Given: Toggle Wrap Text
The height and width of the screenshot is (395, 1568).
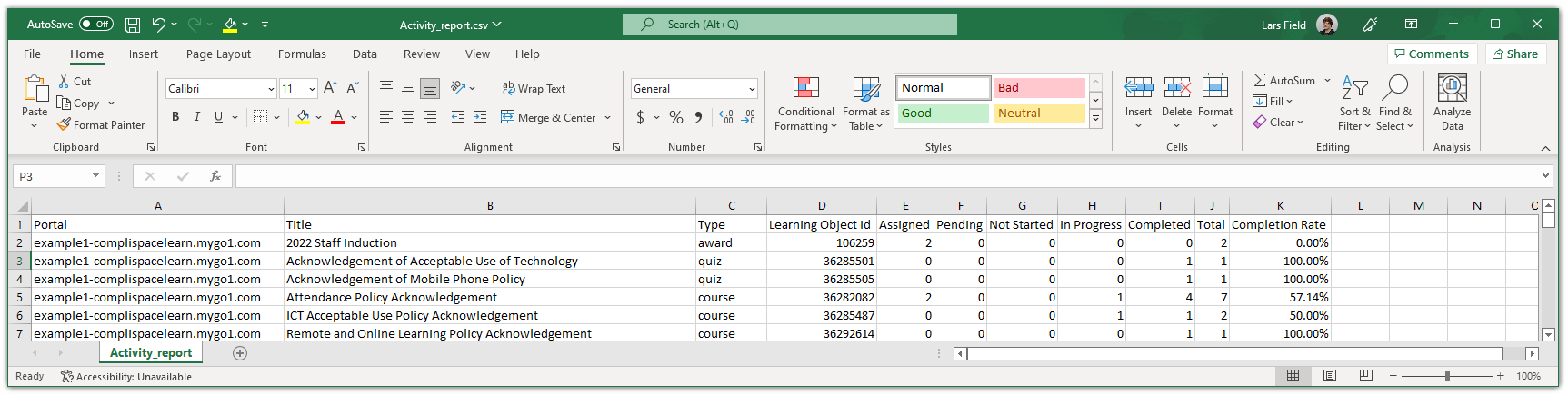Looking at the screenshot, I should 534,88.
